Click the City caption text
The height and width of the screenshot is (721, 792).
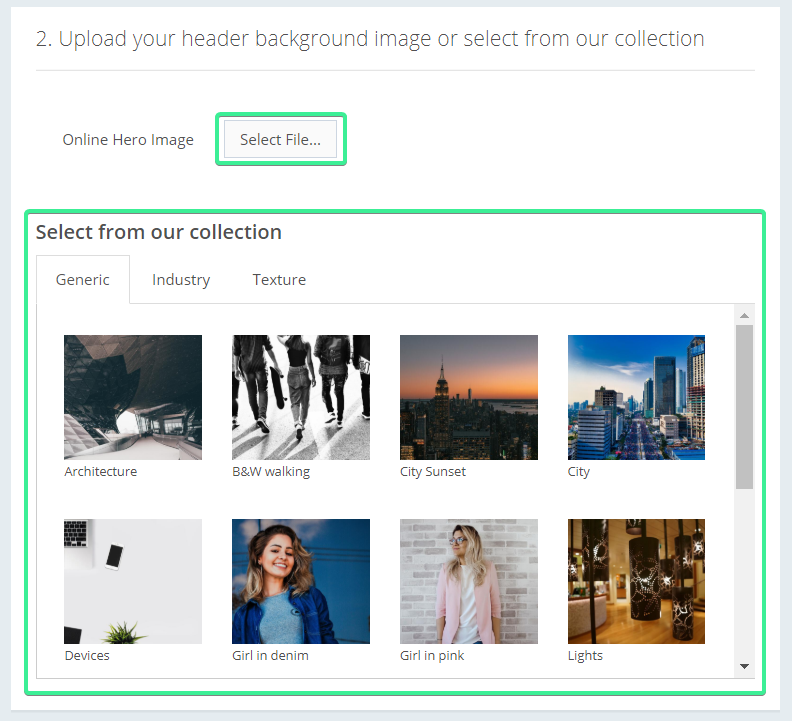point(579,472)
